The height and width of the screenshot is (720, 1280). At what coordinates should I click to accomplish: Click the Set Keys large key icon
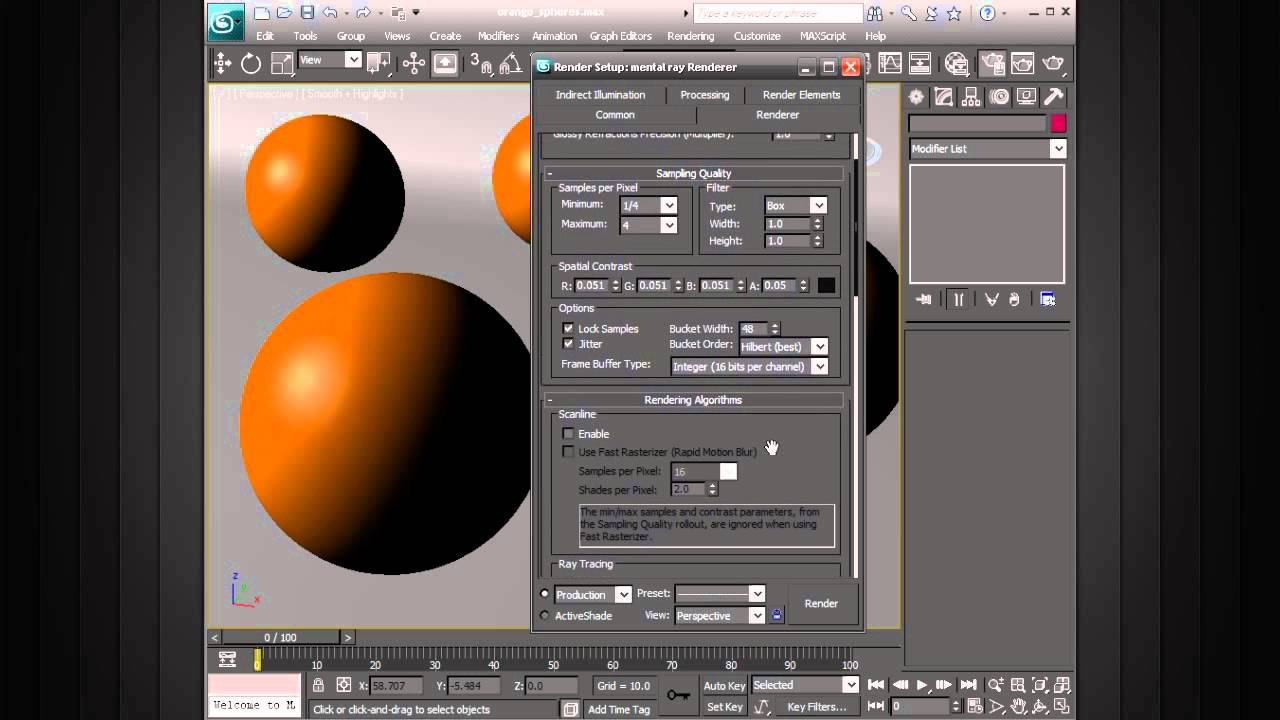coord(679,695)
